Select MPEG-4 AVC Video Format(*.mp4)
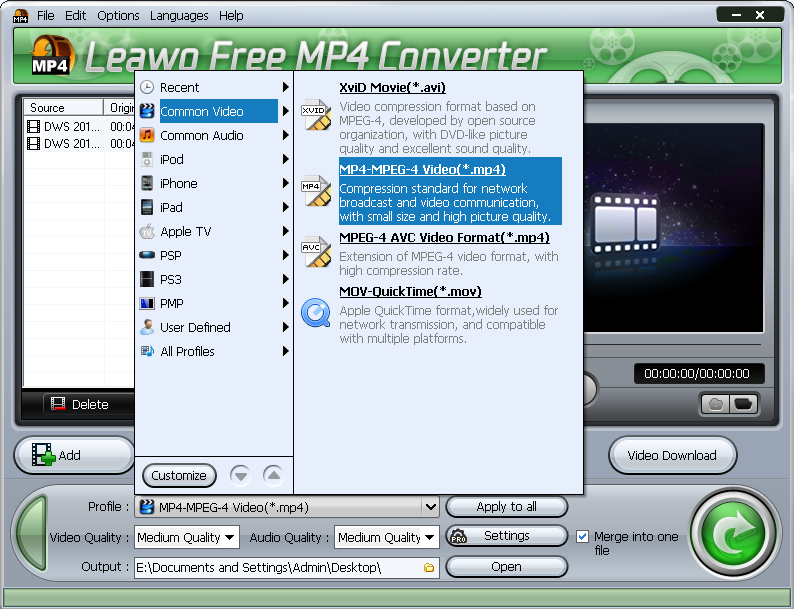794x609 pixels. (444, 237)
